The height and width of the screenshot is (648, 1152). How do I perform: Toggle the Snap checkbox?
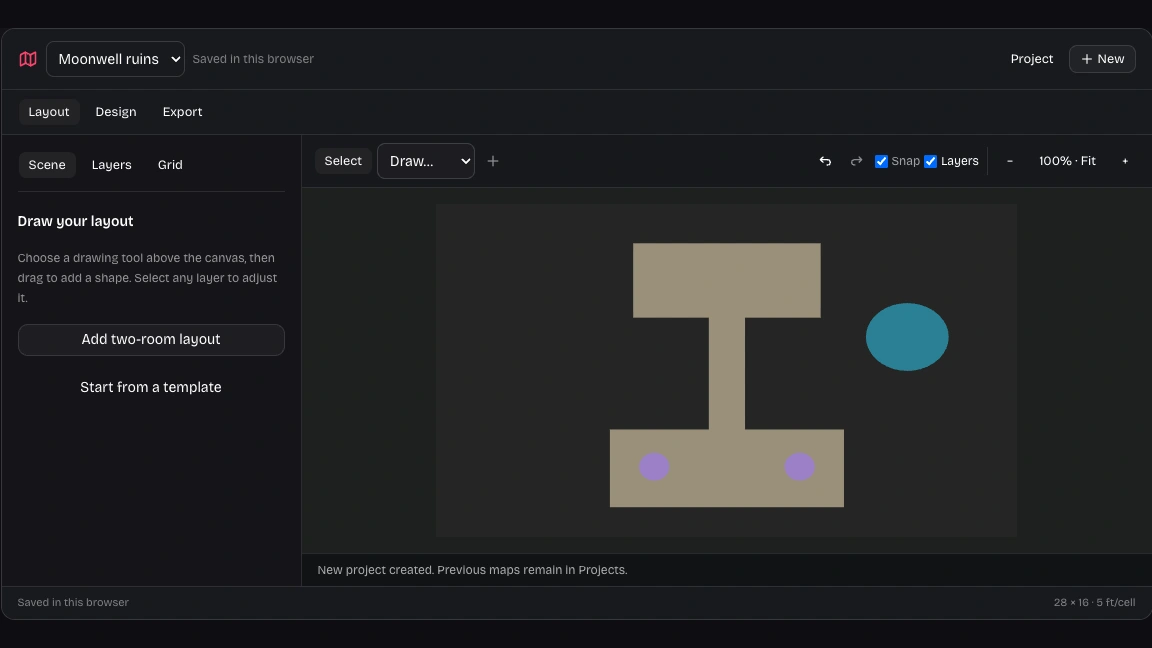tap(881, 161)
